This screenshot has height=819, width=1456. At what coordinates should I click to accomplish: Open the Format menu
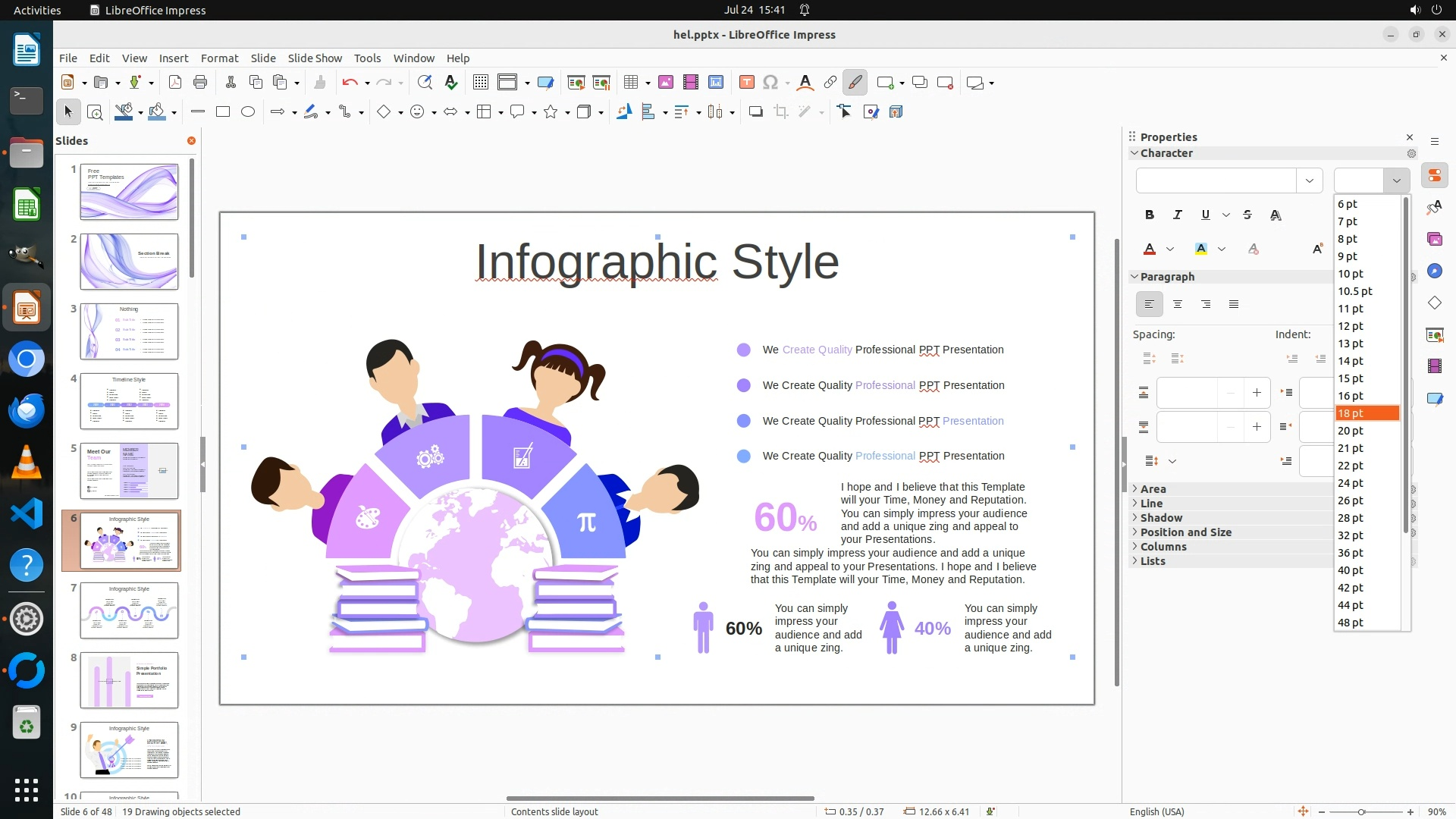click(219, 58)
